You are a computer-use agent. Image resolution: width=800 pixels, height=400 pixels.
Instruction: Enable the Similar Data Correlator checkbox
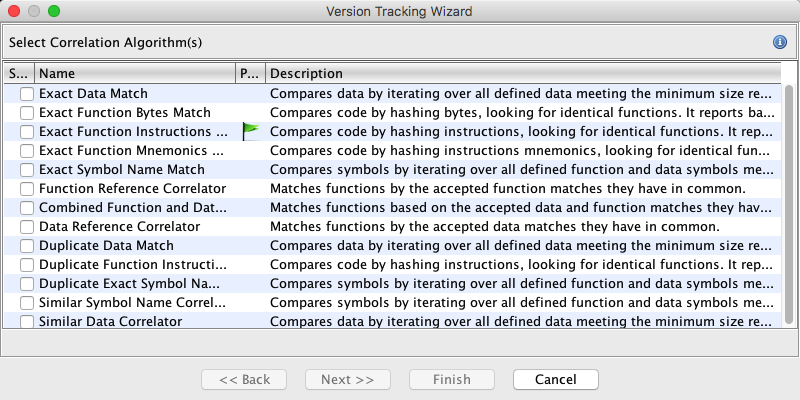tap(27, 322)
